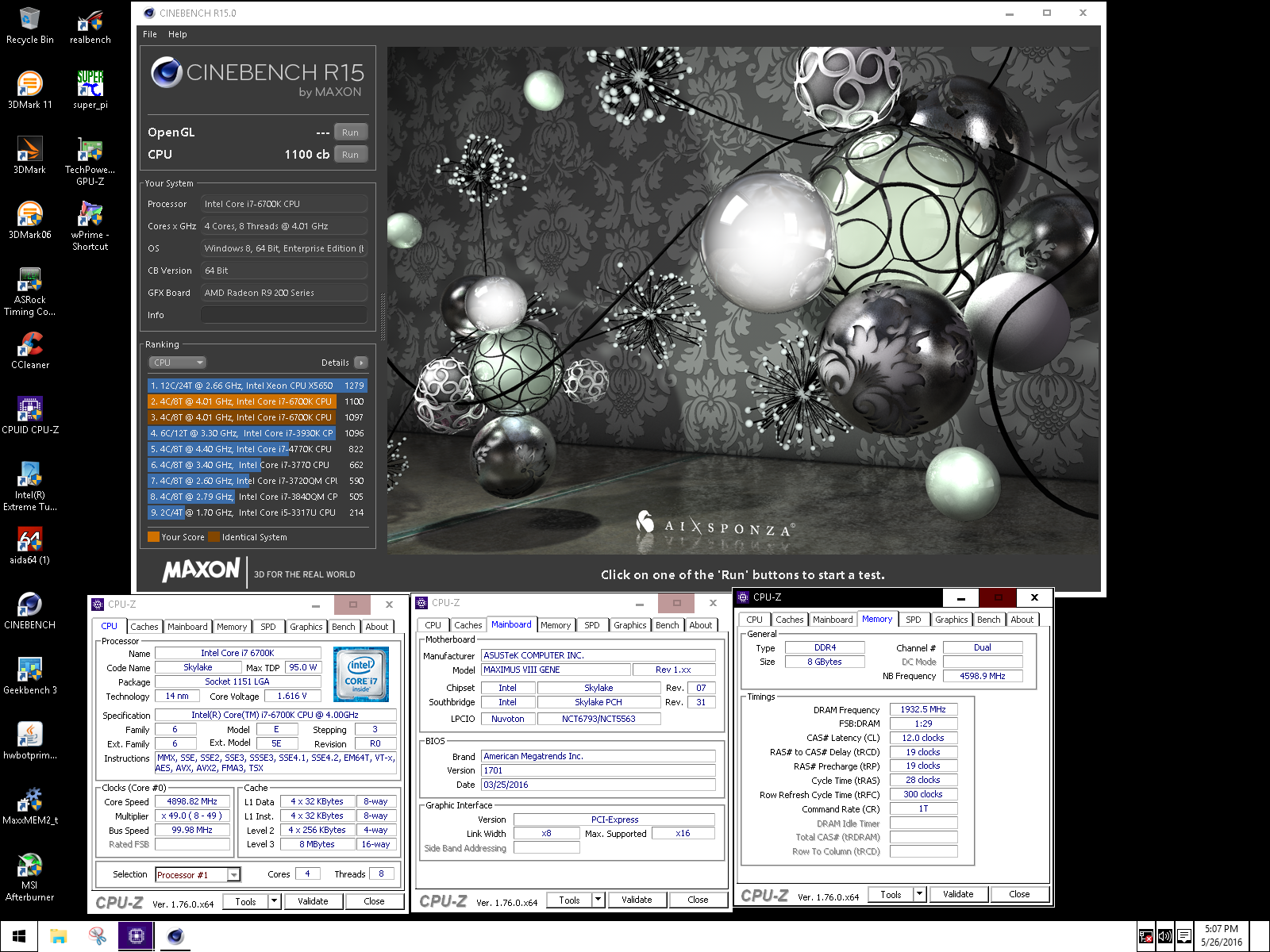
Task: Click Validate in left CPU-Z window
Action: point(313,901)
